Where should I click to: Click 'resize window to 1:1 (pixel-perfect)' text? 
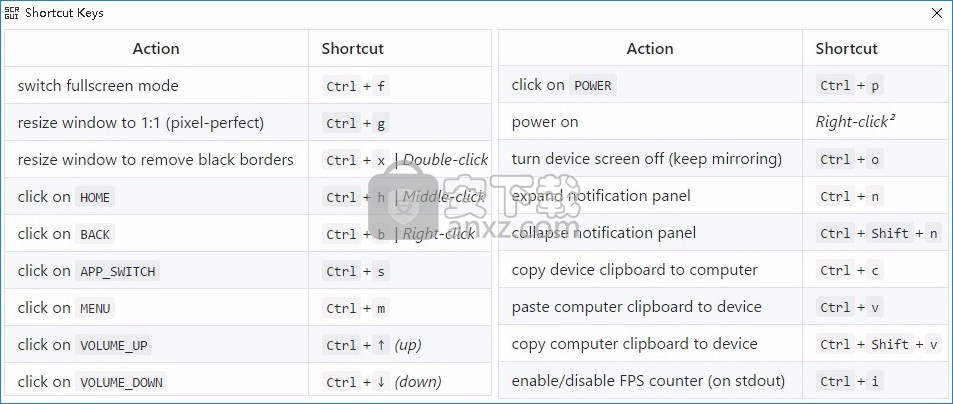pos(140,123)
